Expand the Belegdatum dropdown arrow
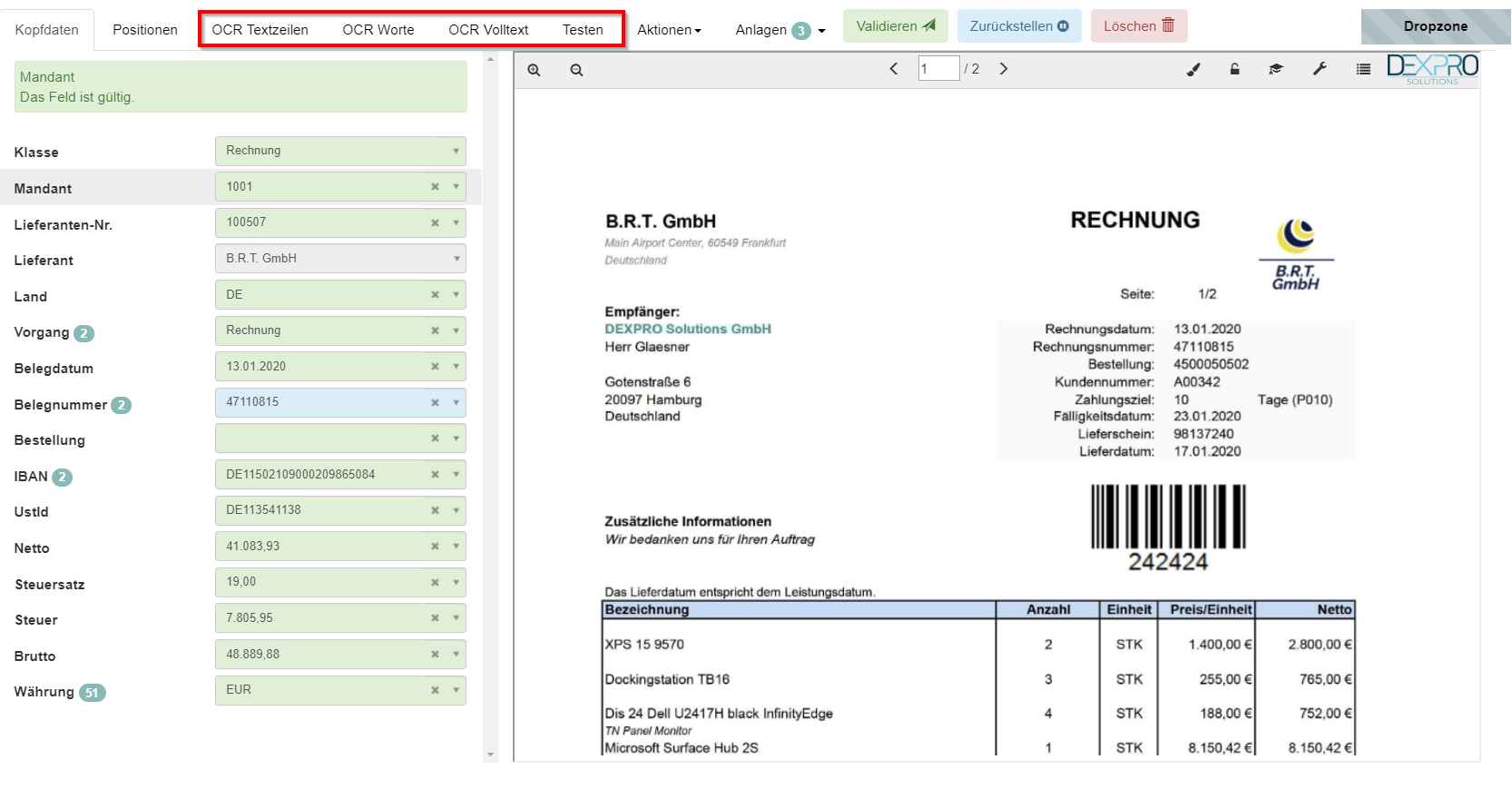The height and width of the screenshot is (799, 1512). coord(456,367)
